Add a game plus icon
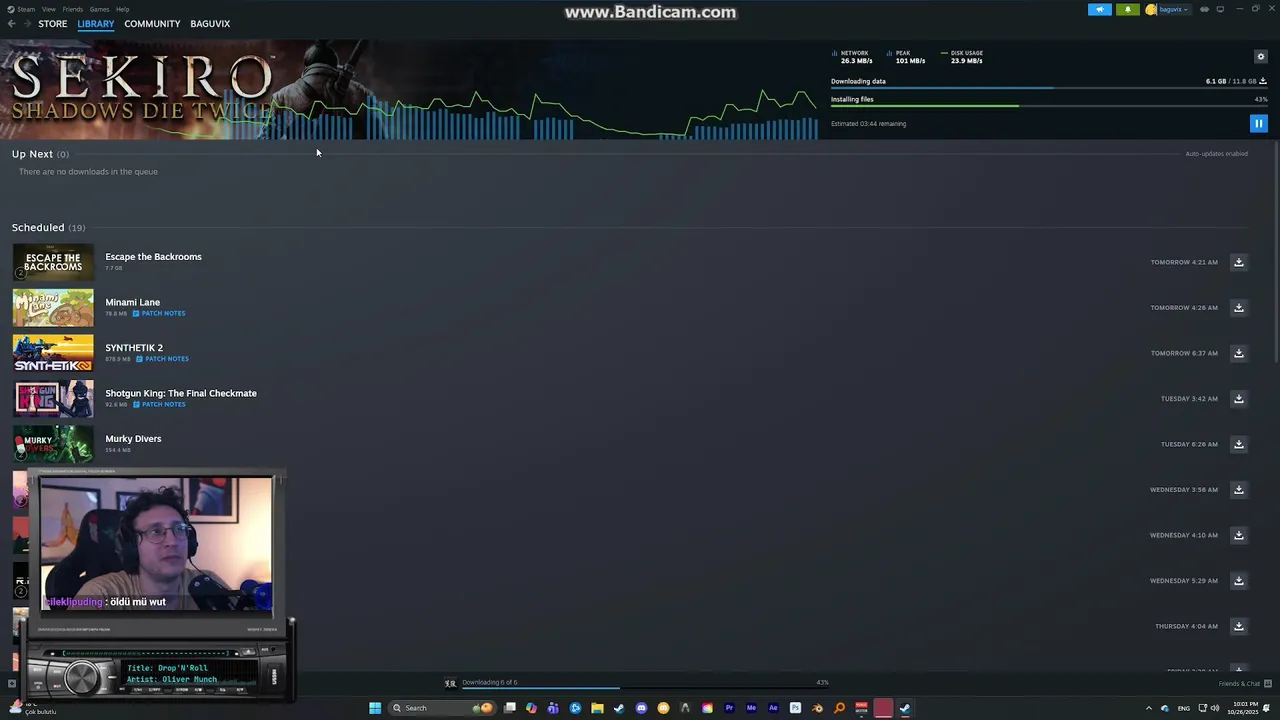1280x720 pixels. point(12,684)
